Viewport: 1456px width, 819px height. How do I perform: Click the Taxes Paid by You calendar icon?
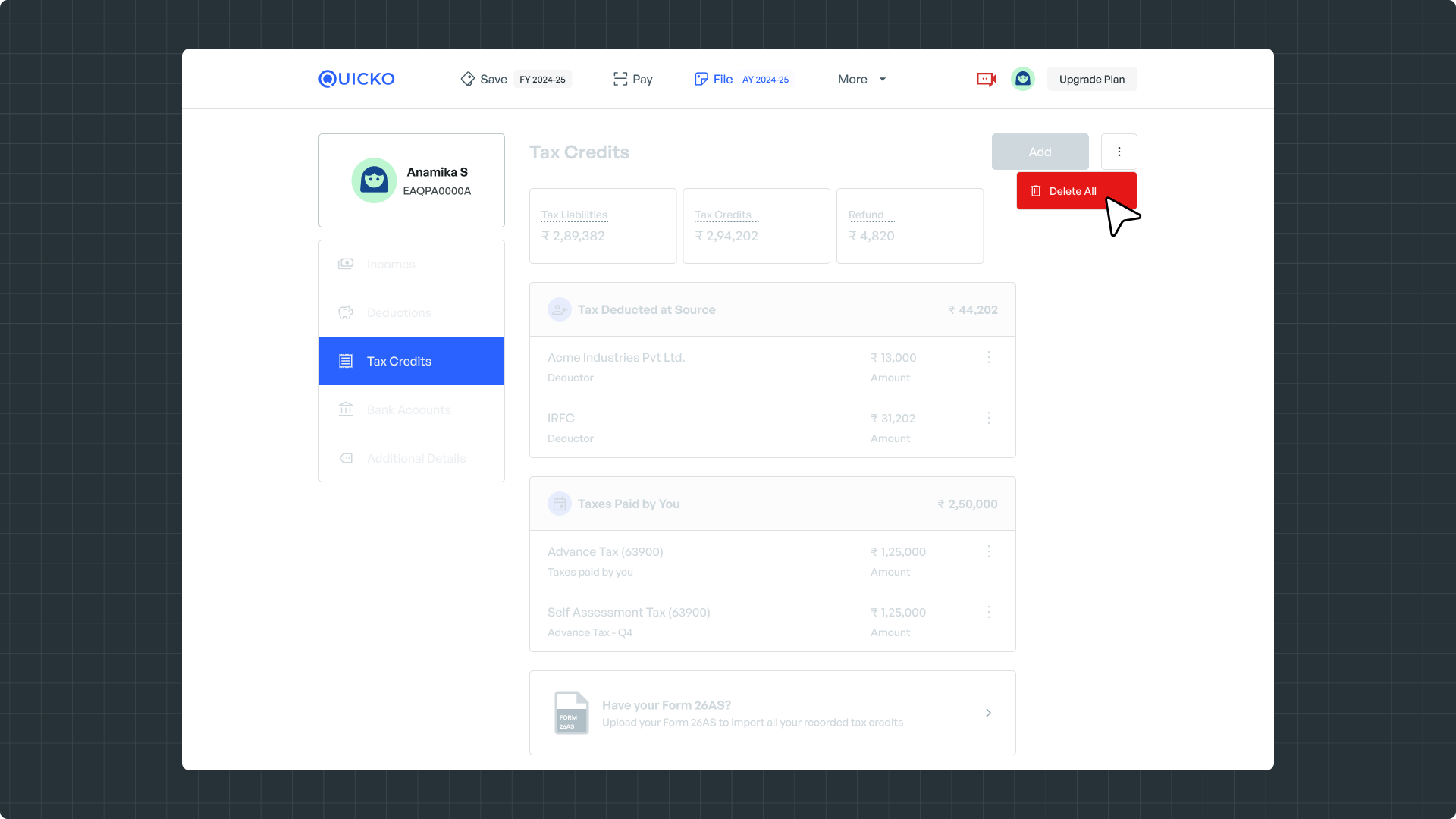click(x=560, y=504)
